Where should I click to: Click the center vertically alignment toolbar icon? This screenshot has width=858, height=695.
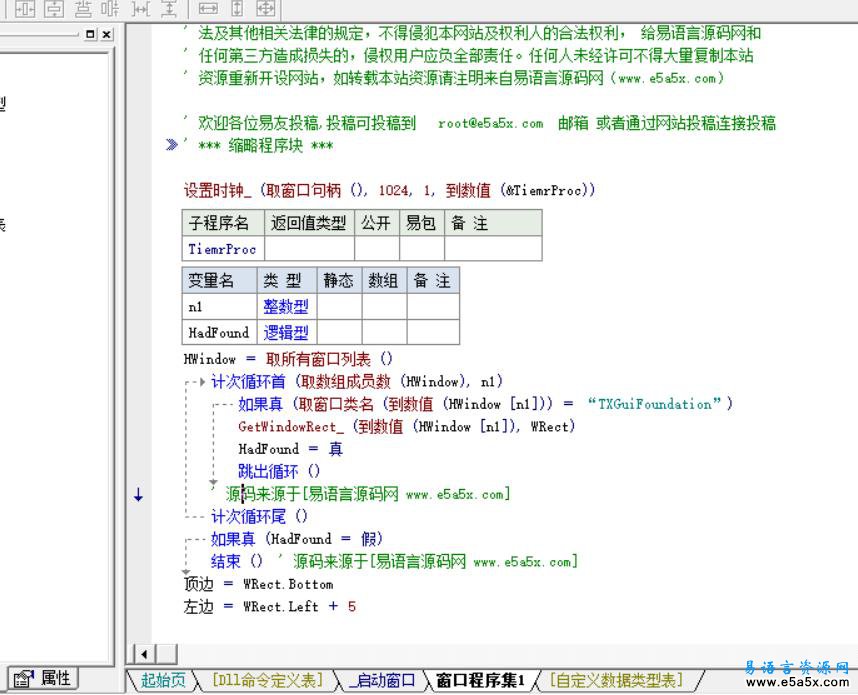[54, 8]
